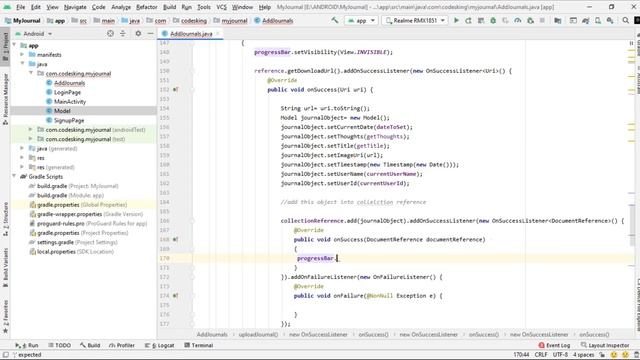This screenshot has height=360, width=640.
Task: Collapse the Gradle Scripts node arrow
Action: coord(15,177)
